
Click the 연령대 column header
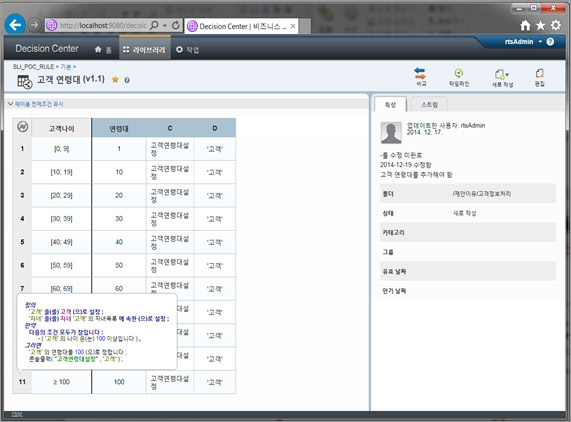pyautogui.click(x=119, y=128)
